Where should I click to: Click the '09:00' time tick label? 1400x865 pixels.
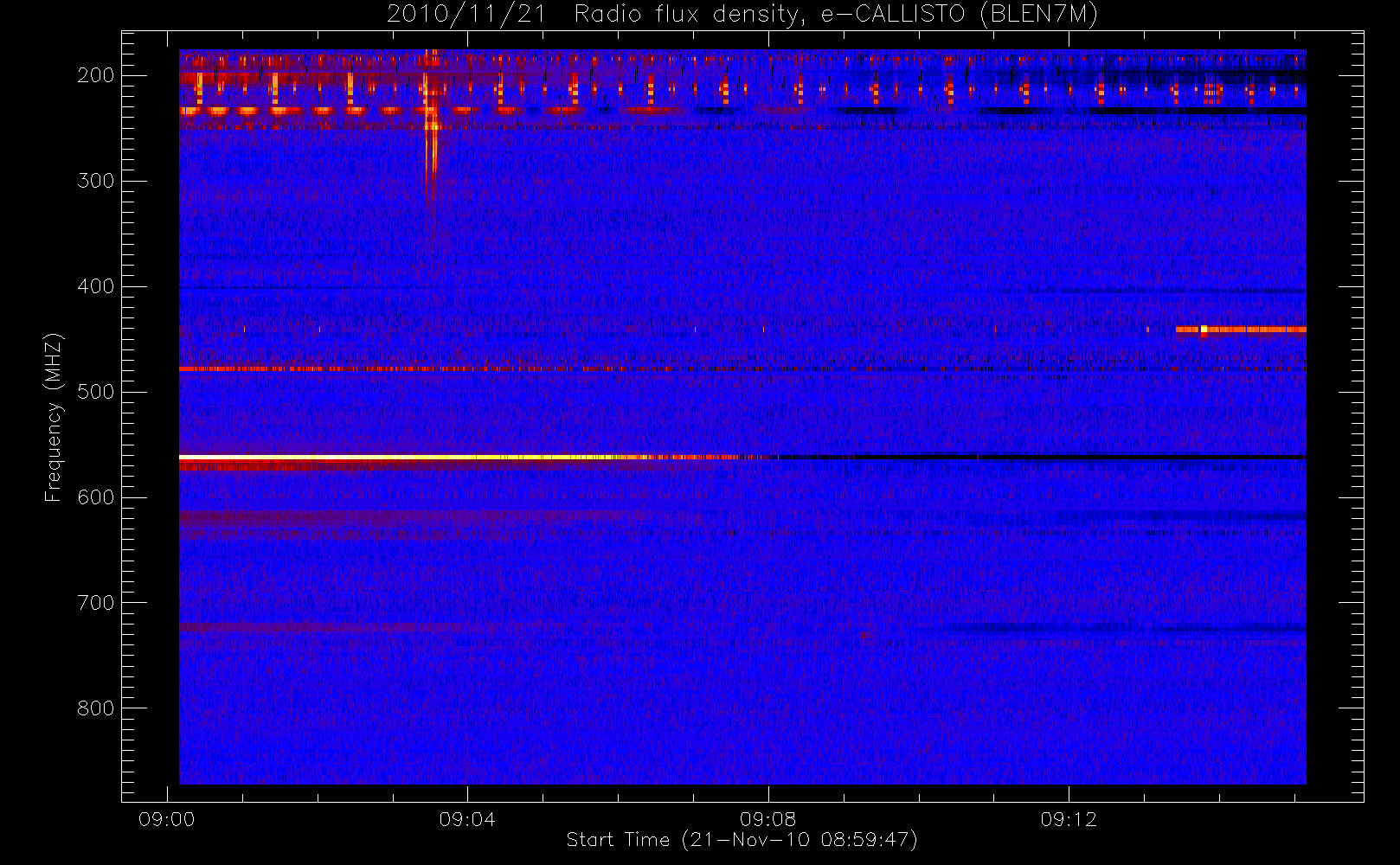[x=167, y=819]
